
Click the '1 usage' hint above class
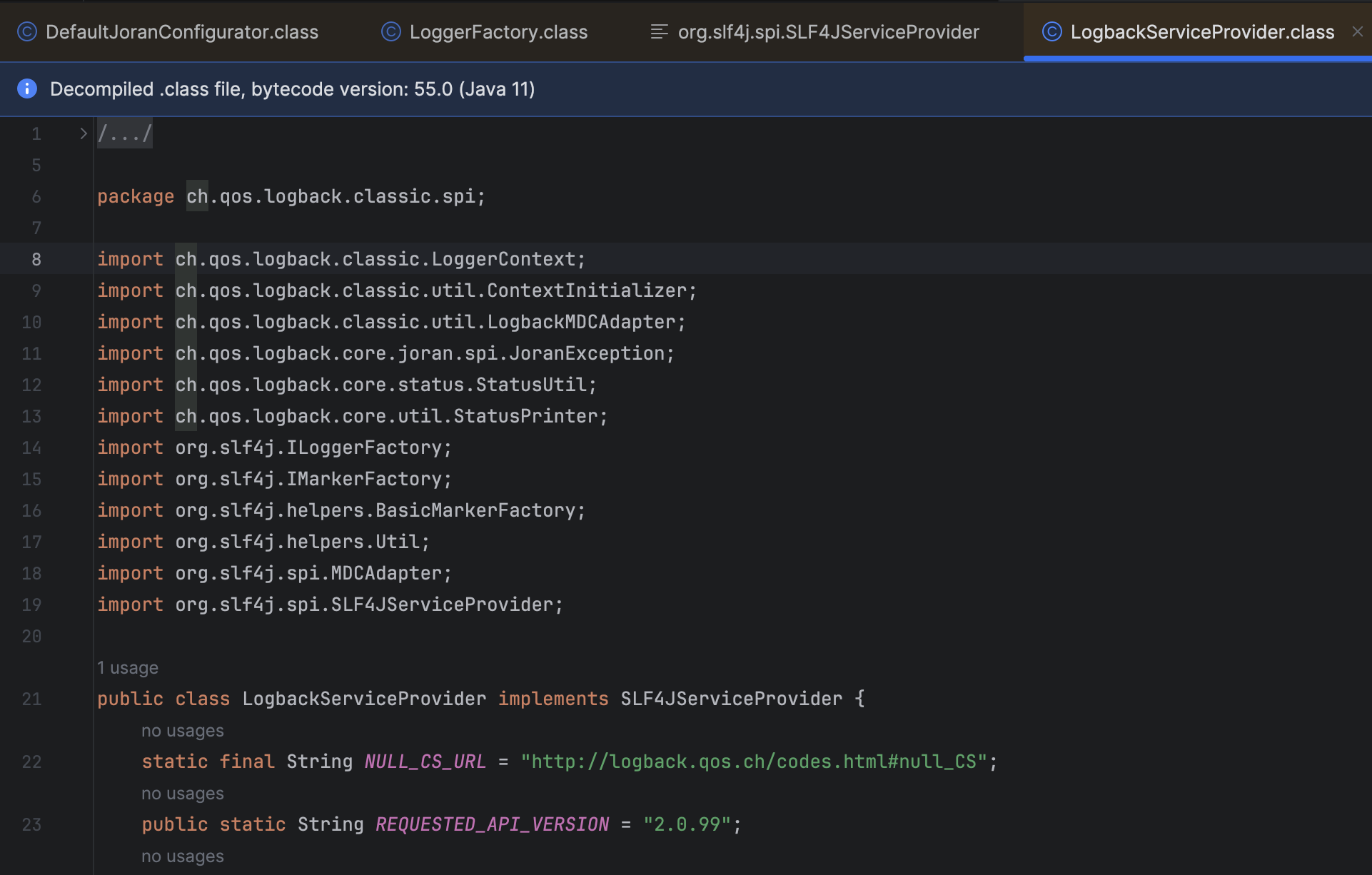[x=128, y=667]
